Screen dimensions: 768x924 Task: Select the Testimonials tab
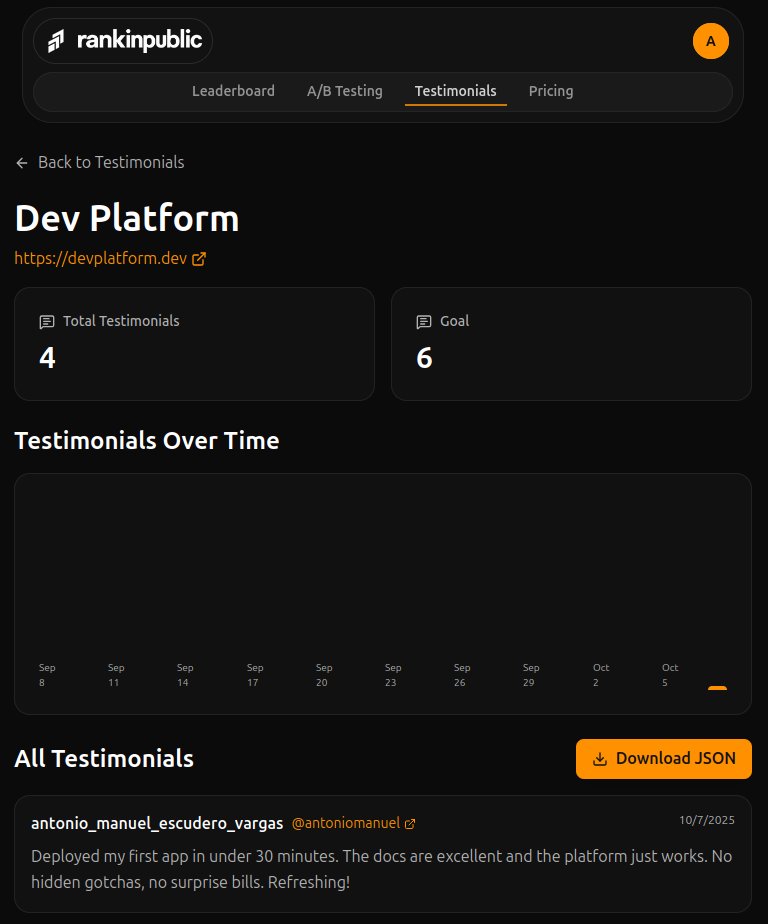click(x=456, y=91)
